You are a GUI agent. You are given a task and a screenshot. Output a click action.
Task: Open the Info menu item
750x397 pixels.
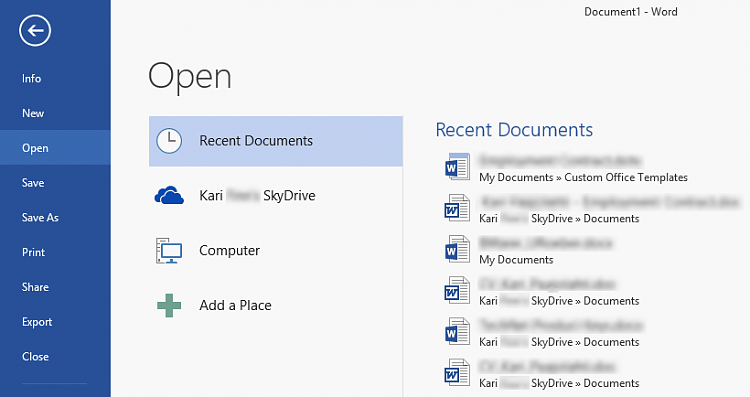pyautogui.click(x=32, y=78)
